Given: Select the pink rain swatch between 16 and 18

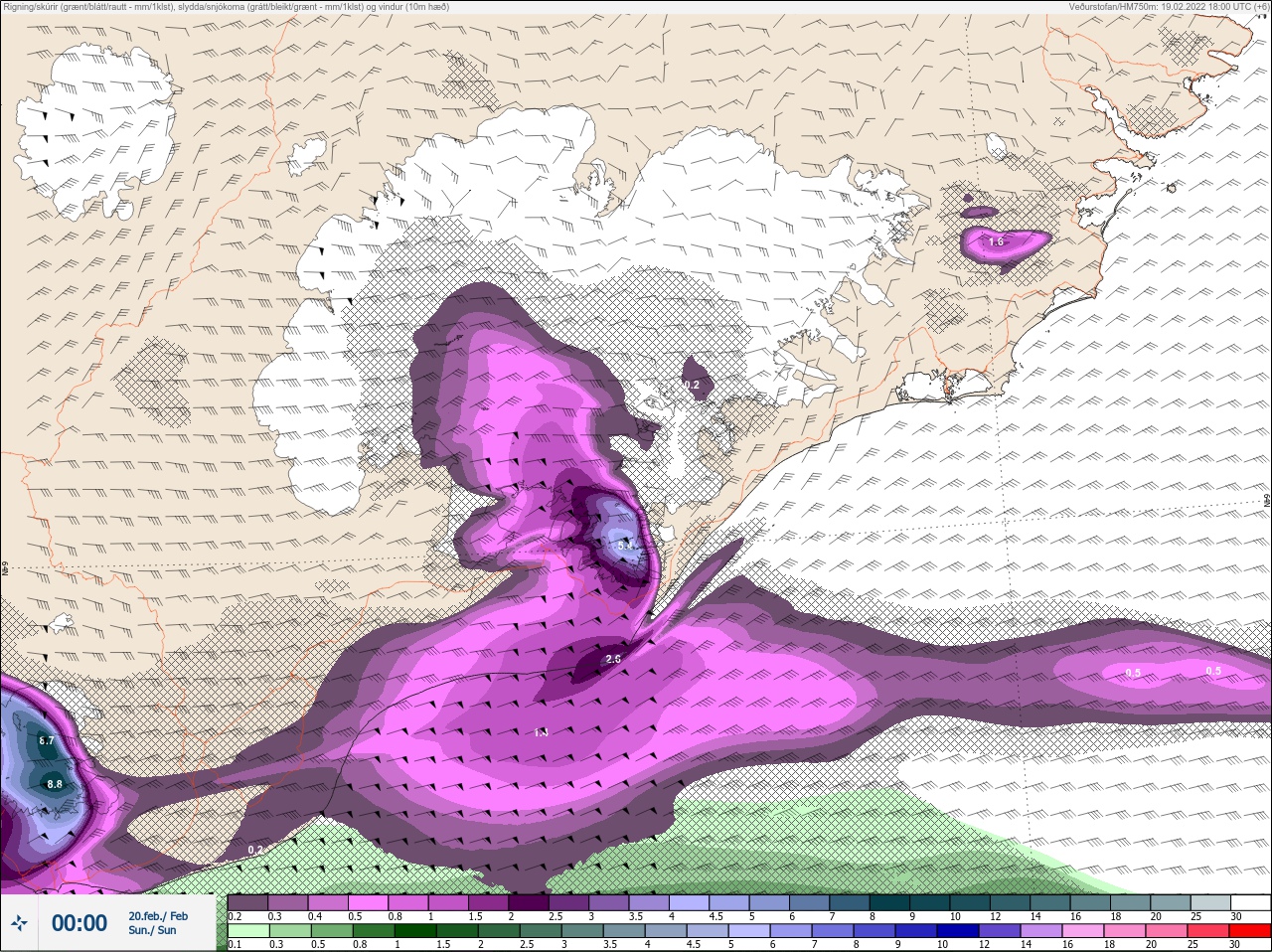Looking at the screenshot, I should point(1085,930).
